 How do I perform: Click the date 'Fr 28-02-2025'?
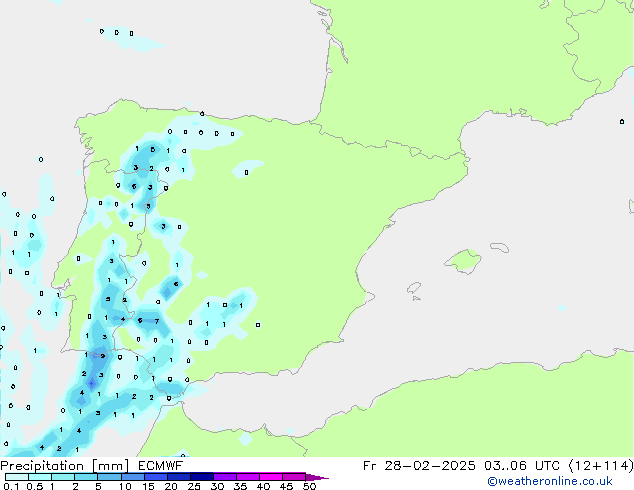[x=419, y=466]
